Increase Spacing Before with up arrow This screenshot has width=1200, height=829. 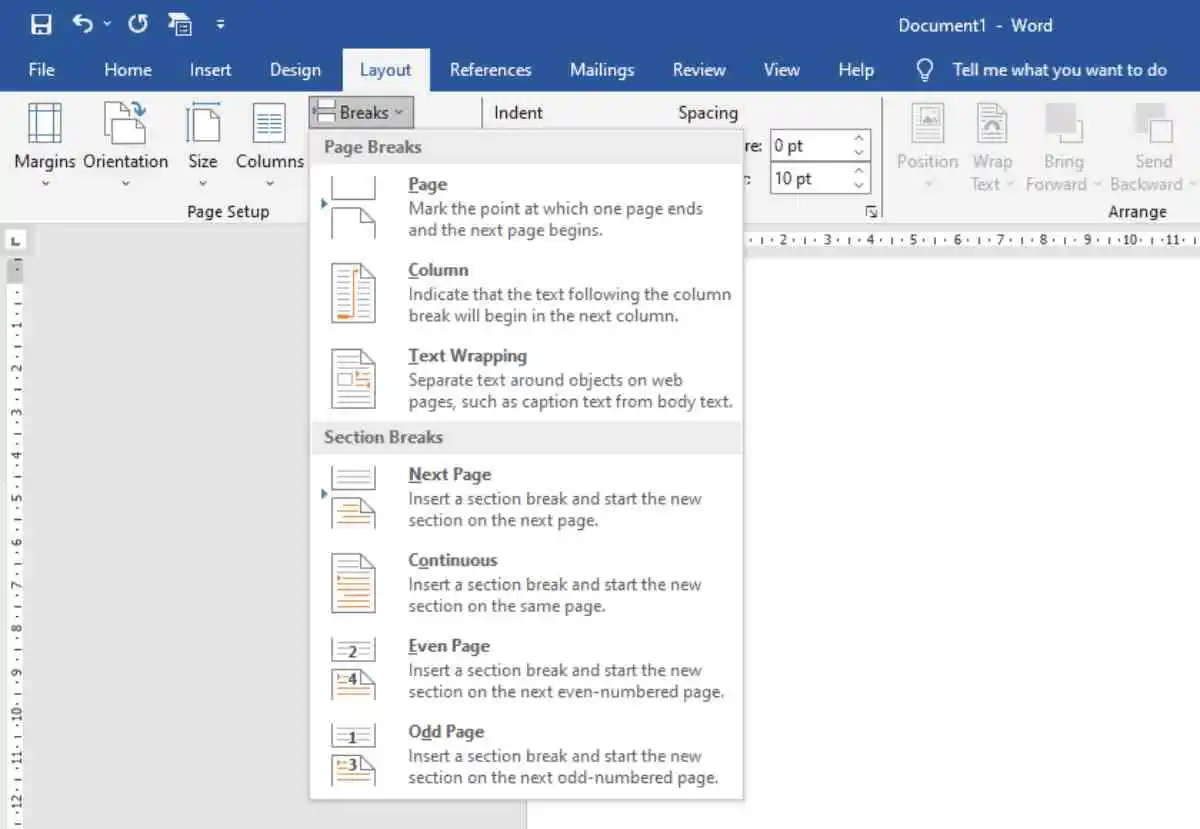859,139
